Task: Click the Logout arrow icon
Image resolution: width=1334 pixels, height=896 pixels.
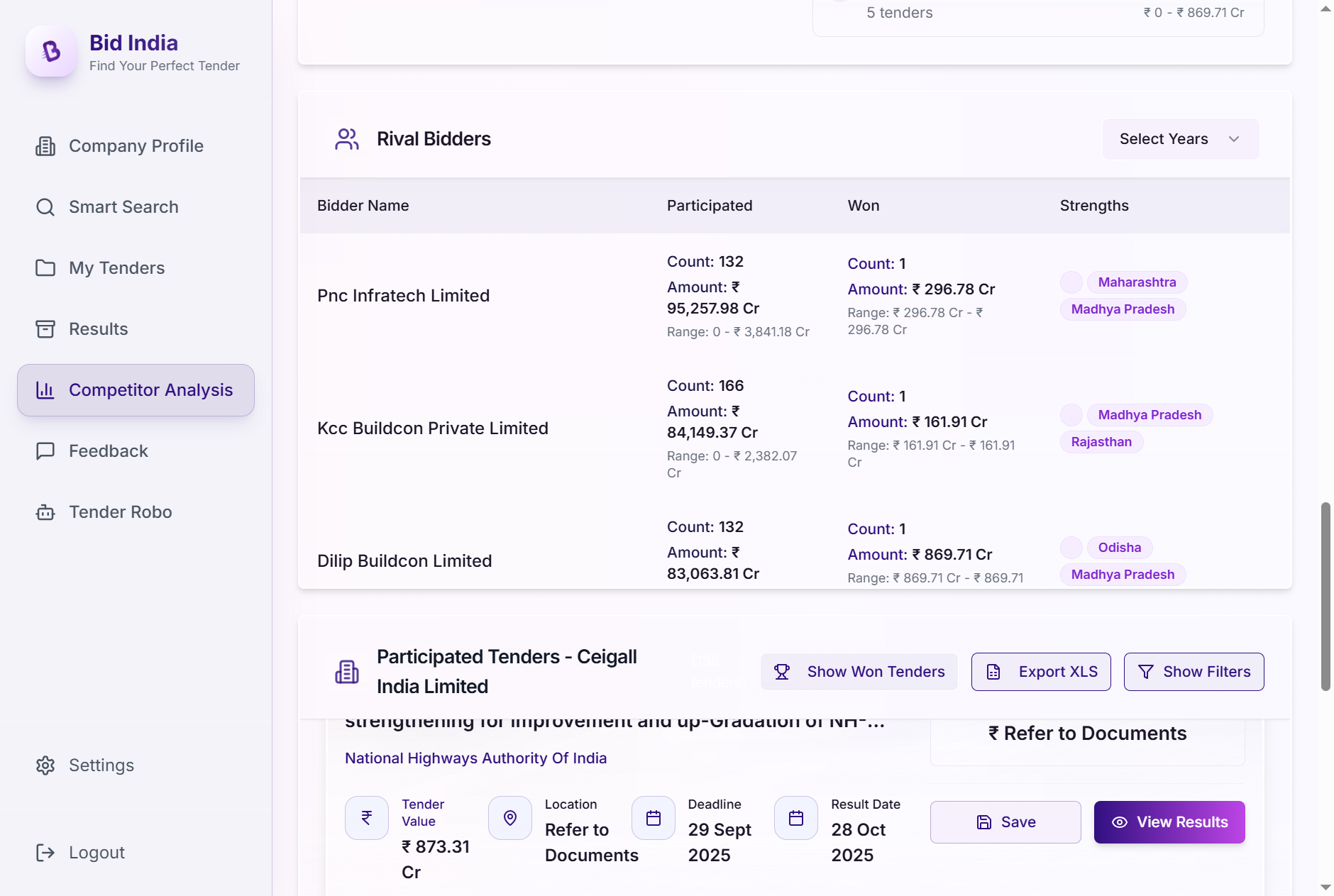Action: 45,853
